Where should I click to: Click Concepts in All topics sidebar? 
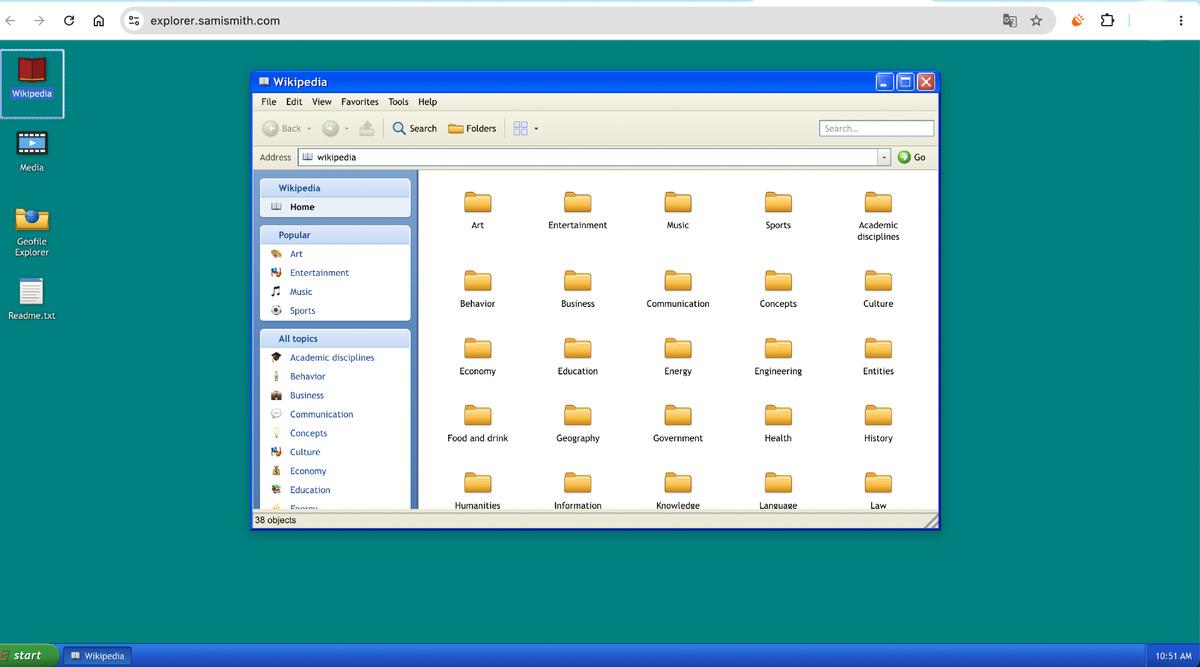[308, 434]
